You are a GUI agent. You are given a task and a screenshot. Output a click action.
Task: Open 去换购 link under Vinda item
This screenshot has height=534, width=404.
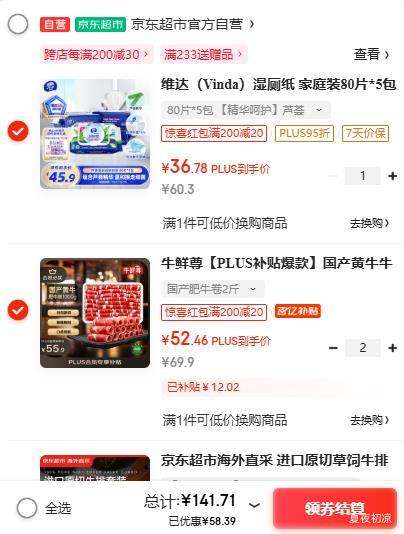(369, 223)
